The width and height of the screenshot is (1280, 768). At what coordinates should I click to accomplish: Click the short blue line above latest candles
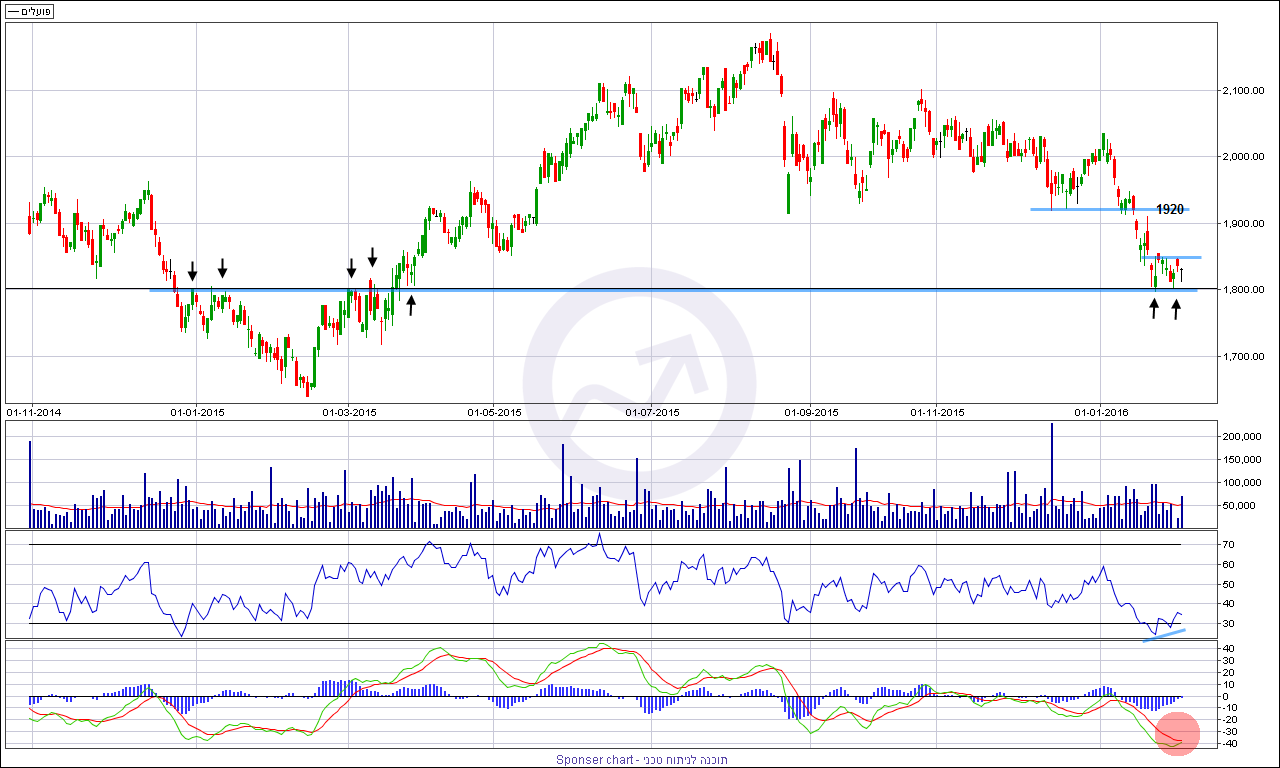tap(1171, 258)
